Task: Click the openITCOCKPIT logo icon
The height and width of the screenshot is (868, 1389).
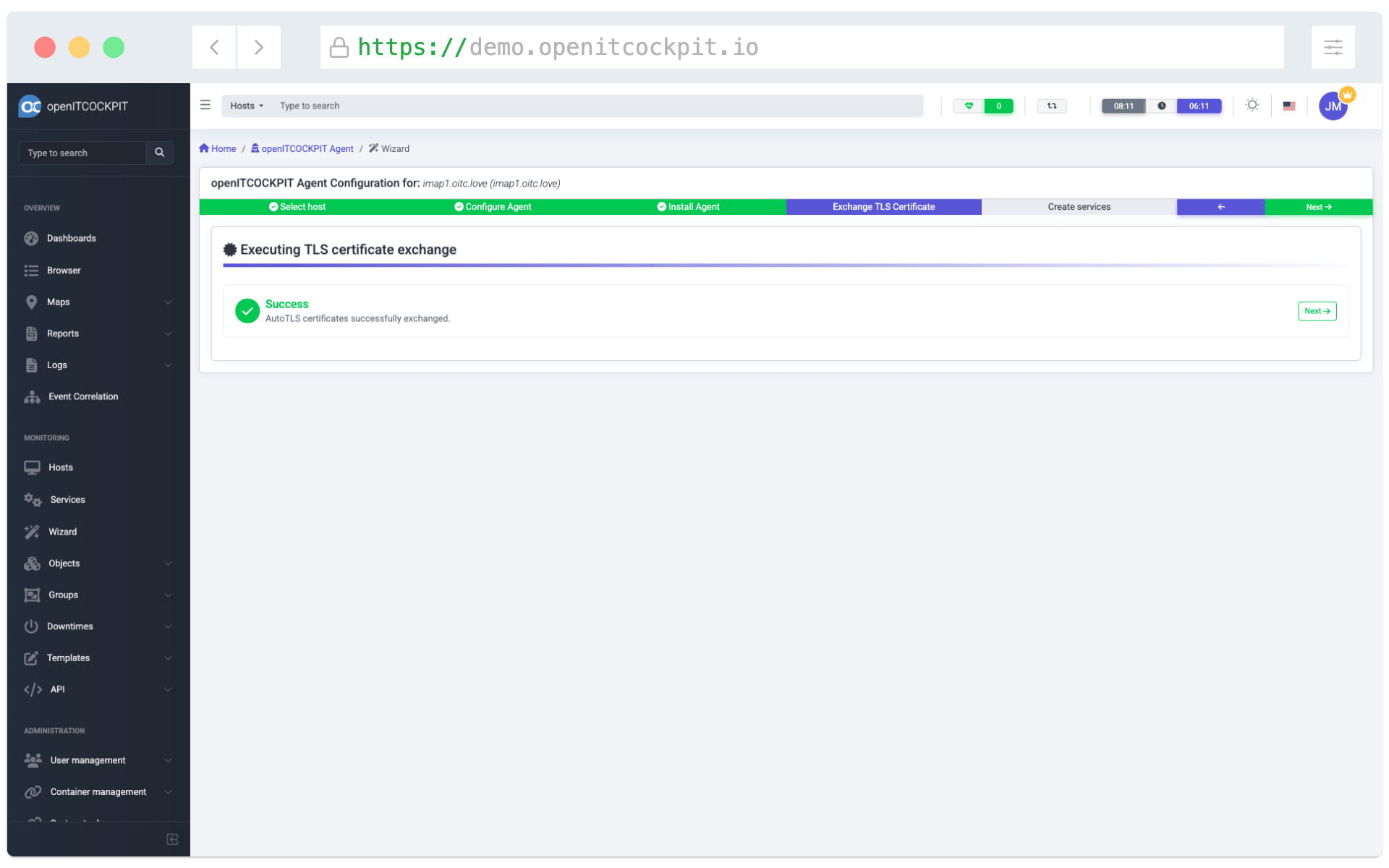Action: [30, 106]
